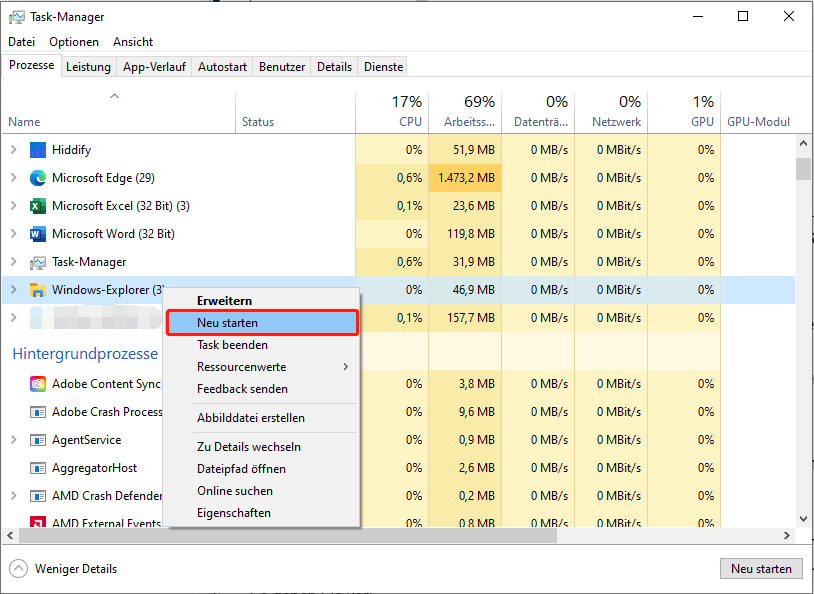The image size is (814, 594).
Task: Click the Adobe Content Sync icon
Action: click(x=38, y=383)
